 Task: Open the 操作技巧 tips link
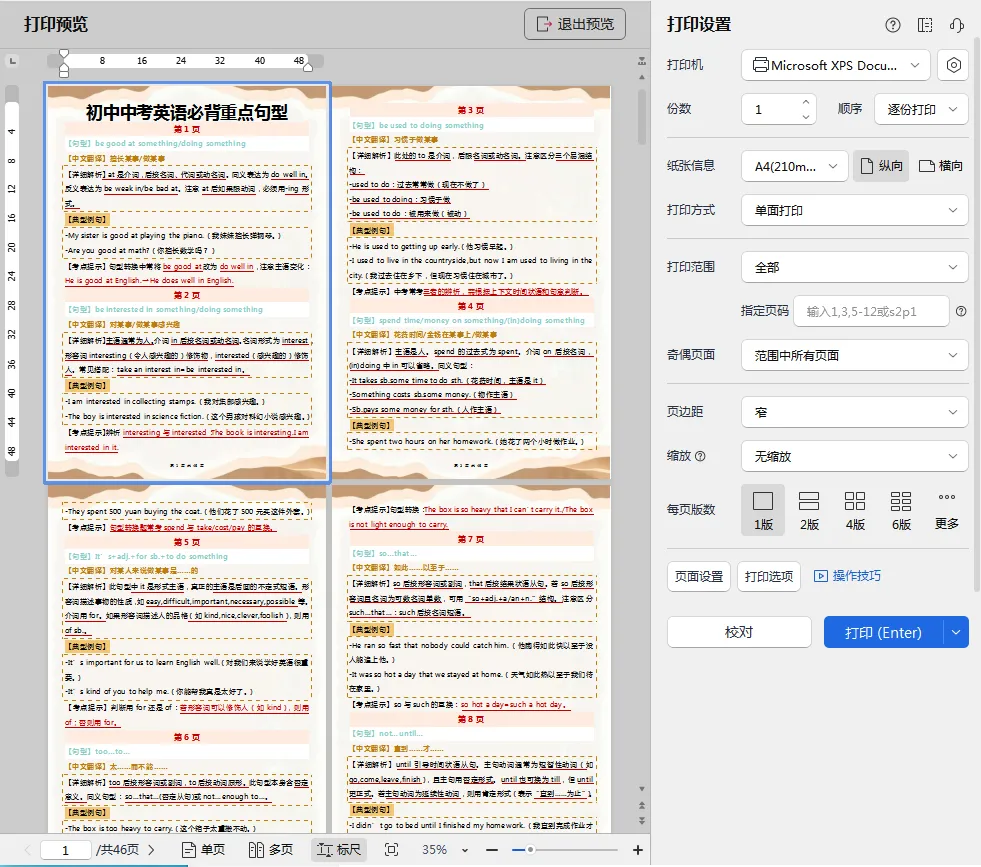[x=847, y=576]
